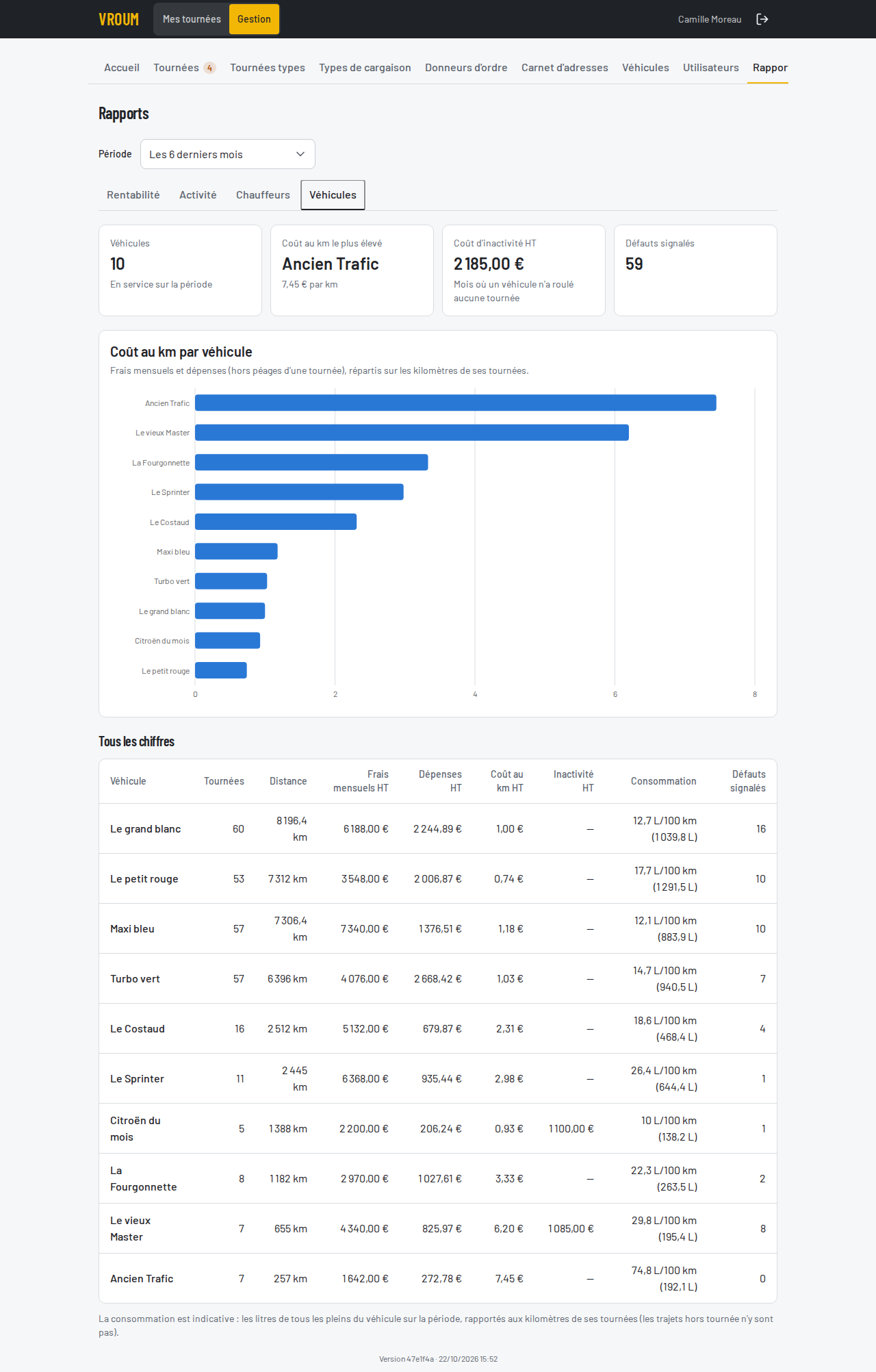Click the logout icon beside Camille Moreau
The width and height of the screenshot is (876, 1372).
762,19
